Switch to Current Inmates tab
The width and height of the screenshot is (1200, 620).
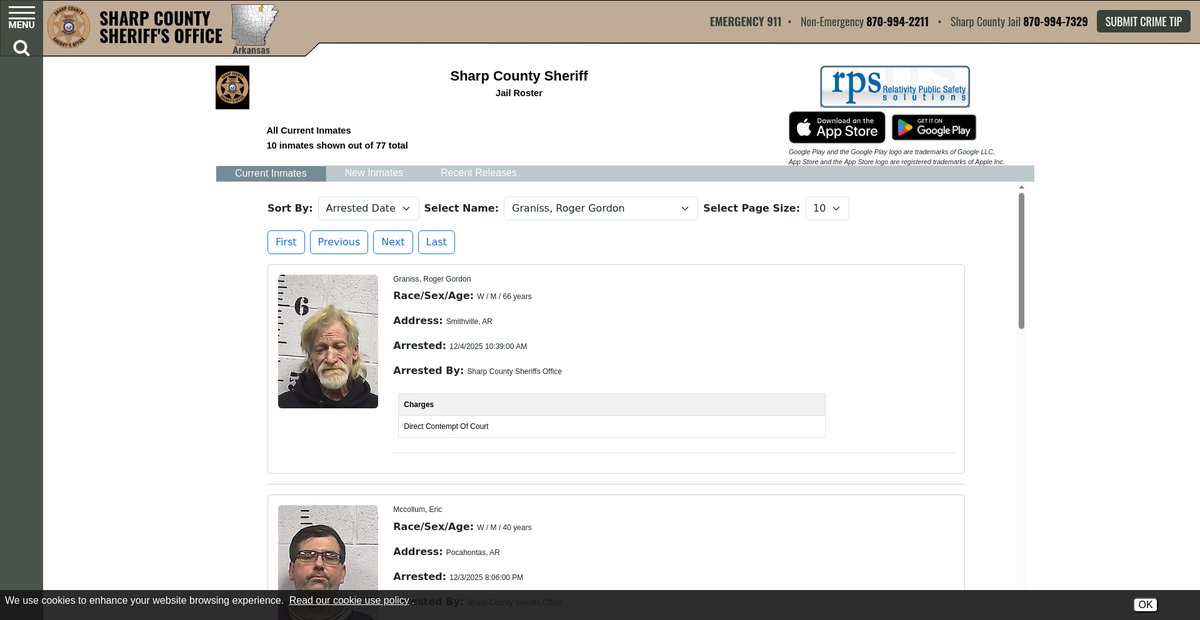click(x=271, y=174)
